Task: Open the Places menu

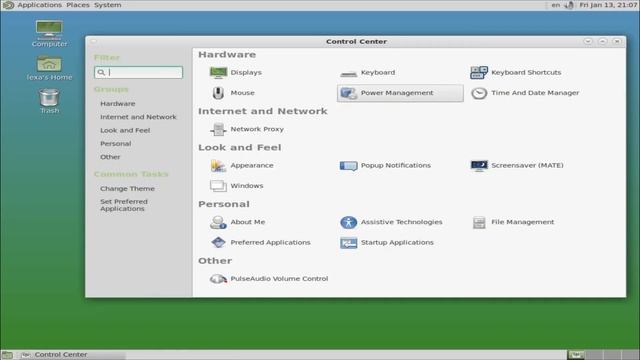Action: tap(78, 5)
